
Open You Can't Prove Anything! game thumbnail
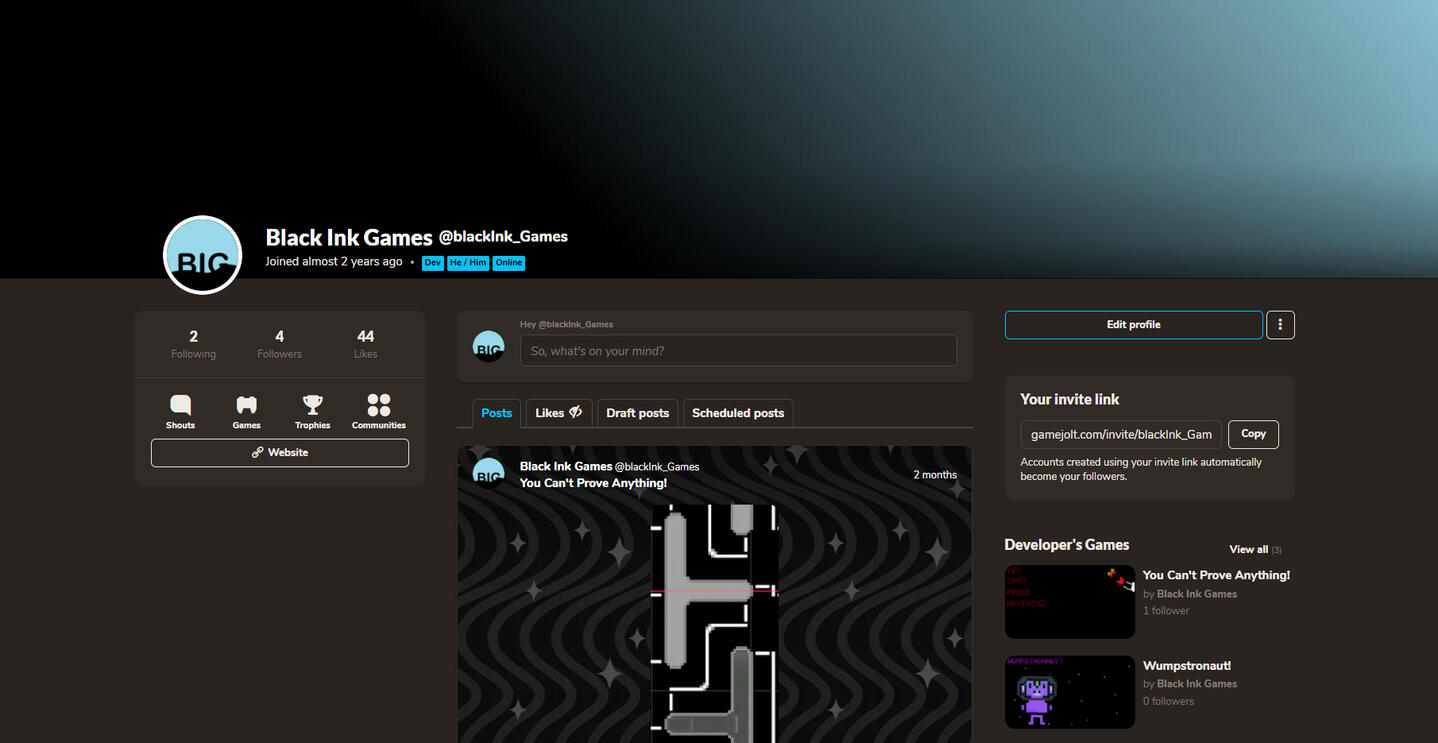[1069, 602]
